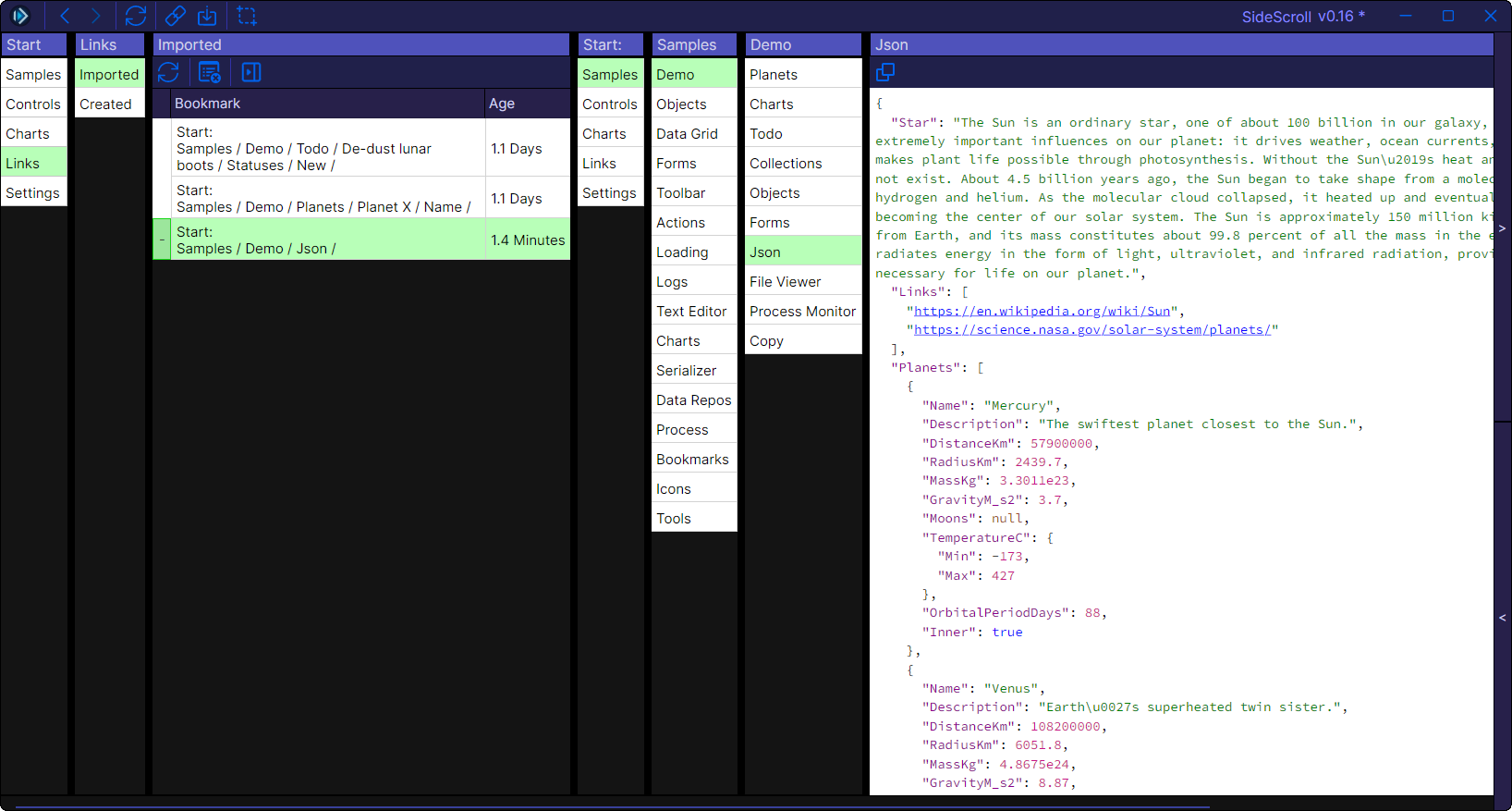
Task: Open Data Repos sample item
Action: click(x=694, y=400)
